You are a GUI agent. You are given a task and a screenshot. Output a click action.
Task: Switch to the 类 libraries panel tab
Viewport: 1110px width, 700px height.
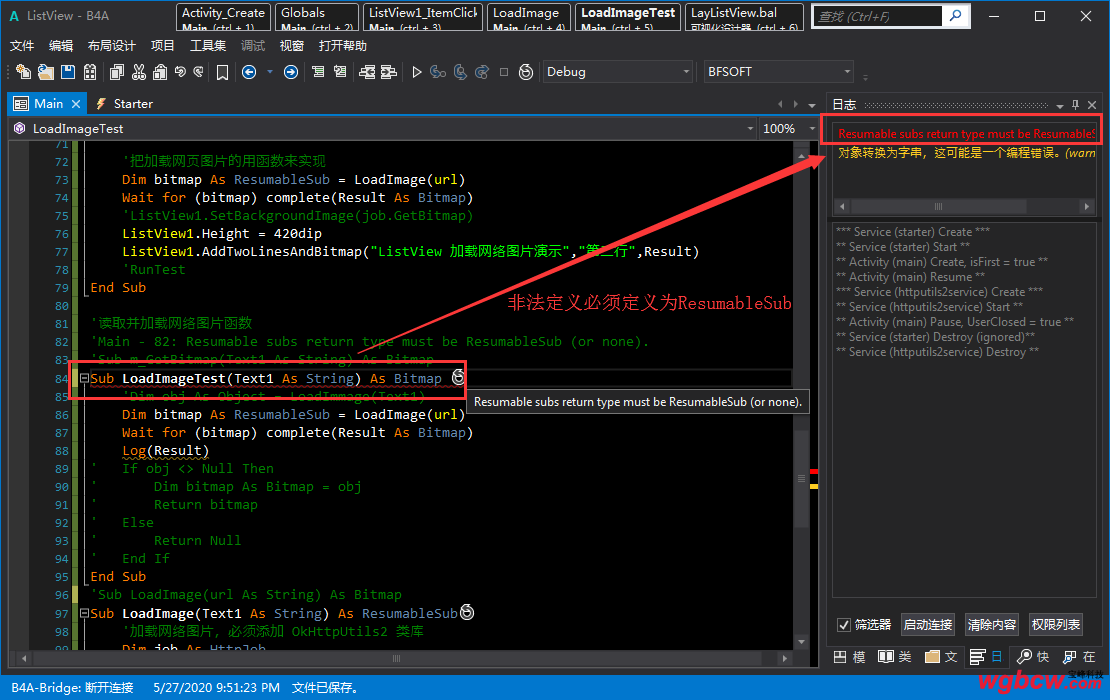895,657
